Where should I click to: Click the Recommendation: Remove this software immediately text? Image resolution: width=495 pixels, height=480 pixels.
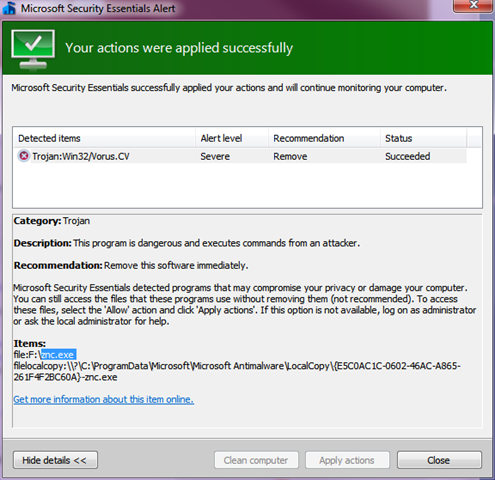131,265
